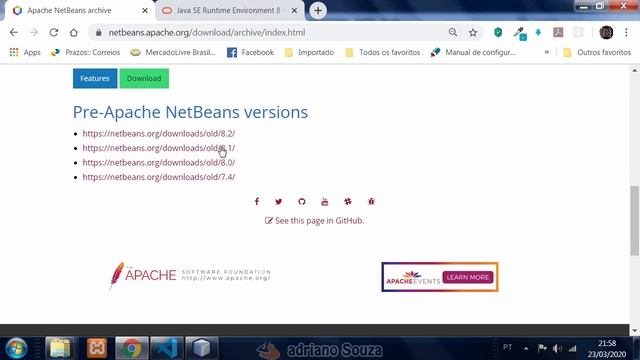This screenshot has height=360, width=640.
Task: Expand more bookmarks with the chevron
Action: (x=547, y=52)
